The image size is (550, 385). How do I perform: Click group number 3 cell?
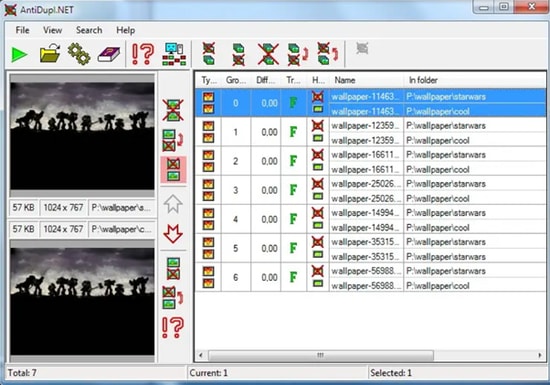pyautogui.click(x=236, y=190)
